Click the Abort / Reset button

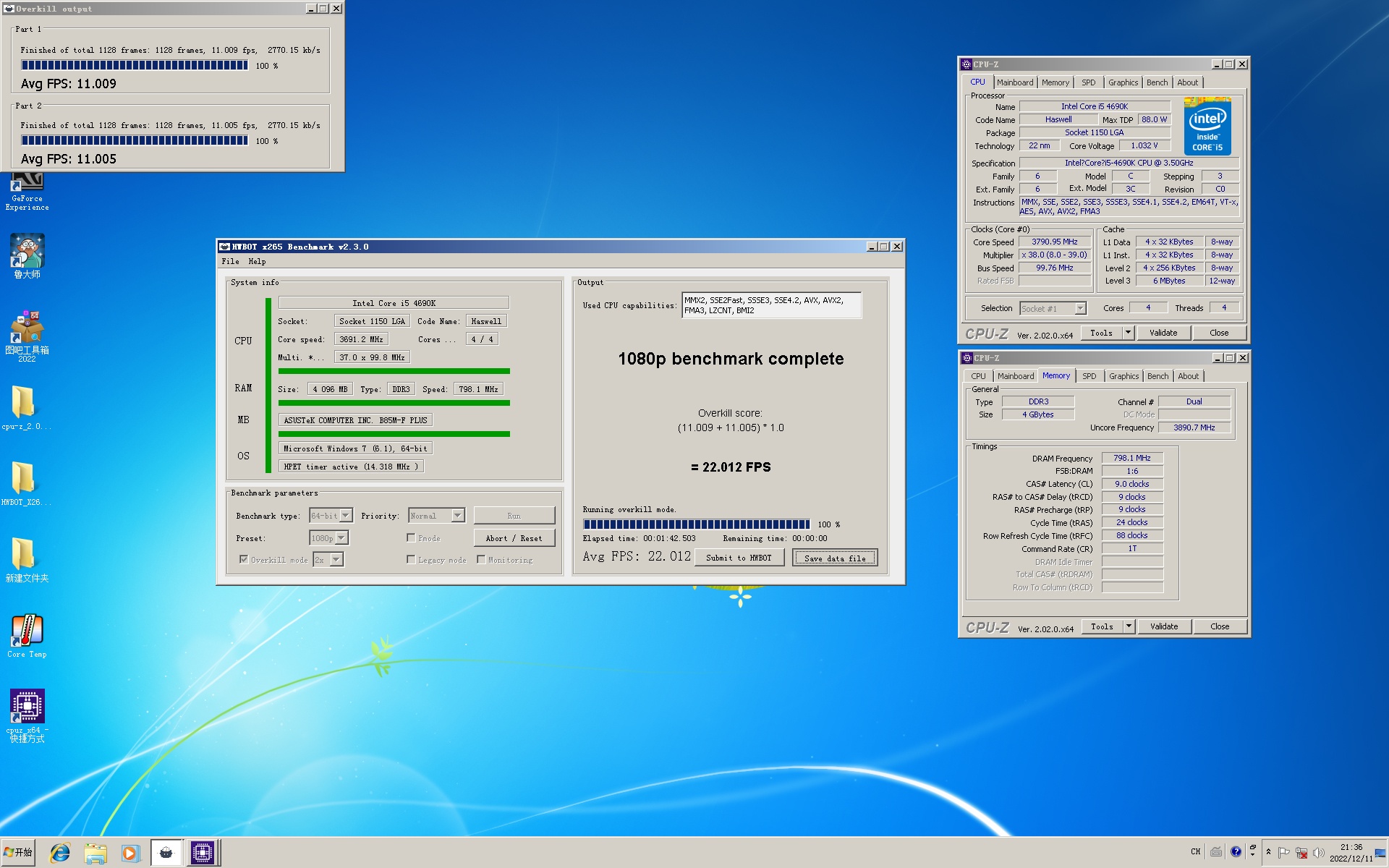pyautogui.click(x=514, y=538)
